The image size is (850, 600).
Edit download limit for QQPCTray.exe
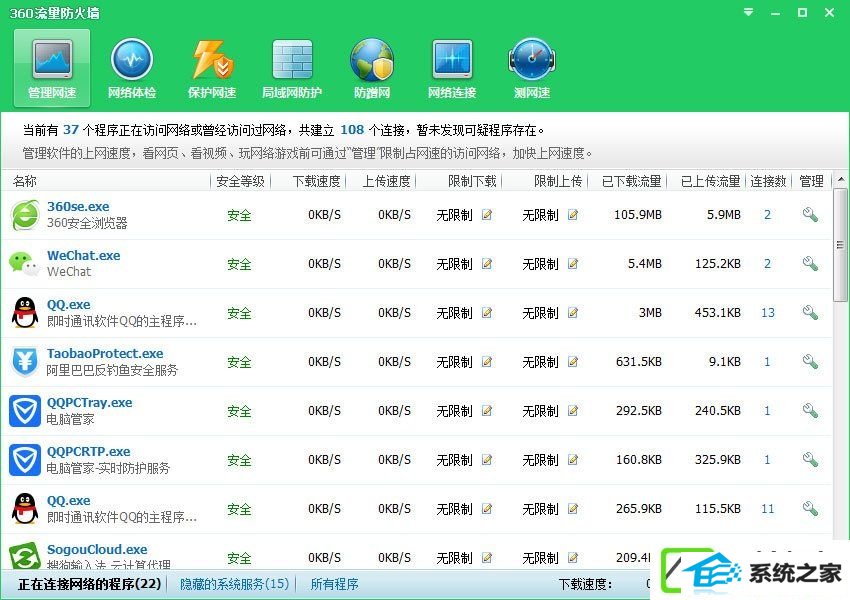[x=487, y=411]
